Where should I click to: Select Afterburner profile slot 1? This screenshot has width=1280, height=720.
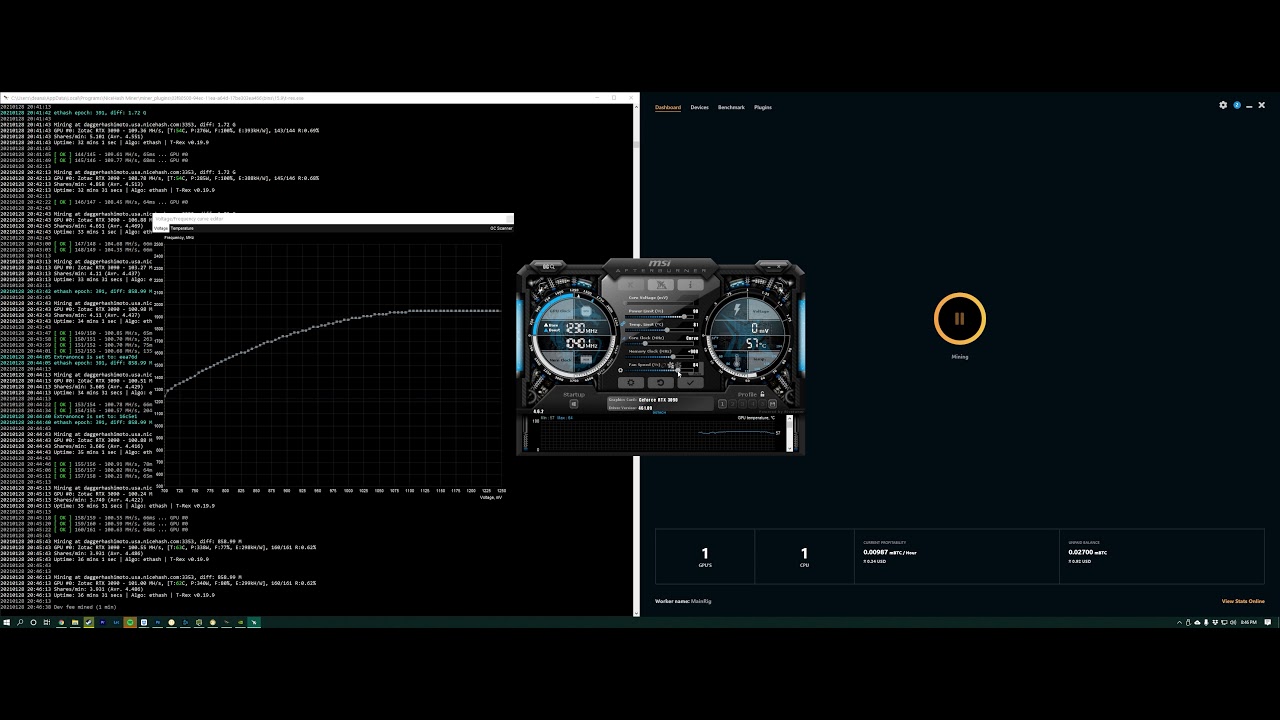coord(722,404)
